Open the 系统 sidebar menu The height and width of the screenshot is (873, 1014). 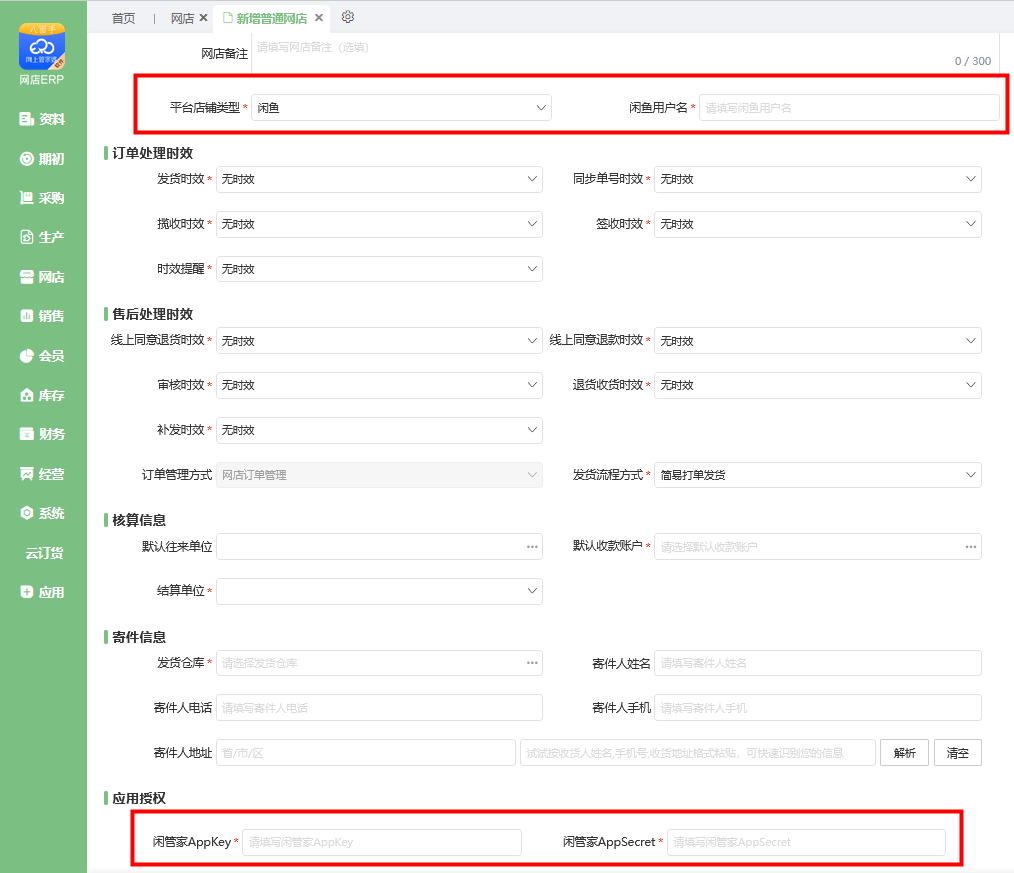(43, 513)
